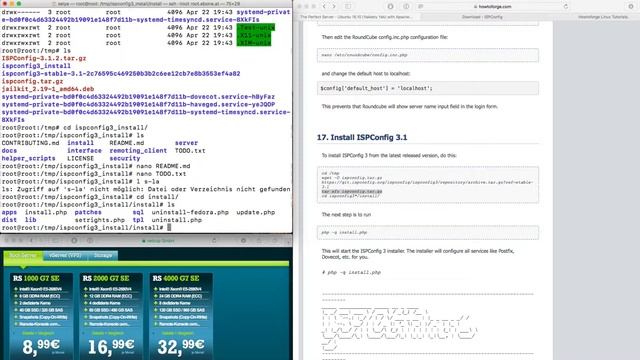
Task: Select the 'vServer (VPS)' tab in netcup window
Action: [x=65, y=256]
